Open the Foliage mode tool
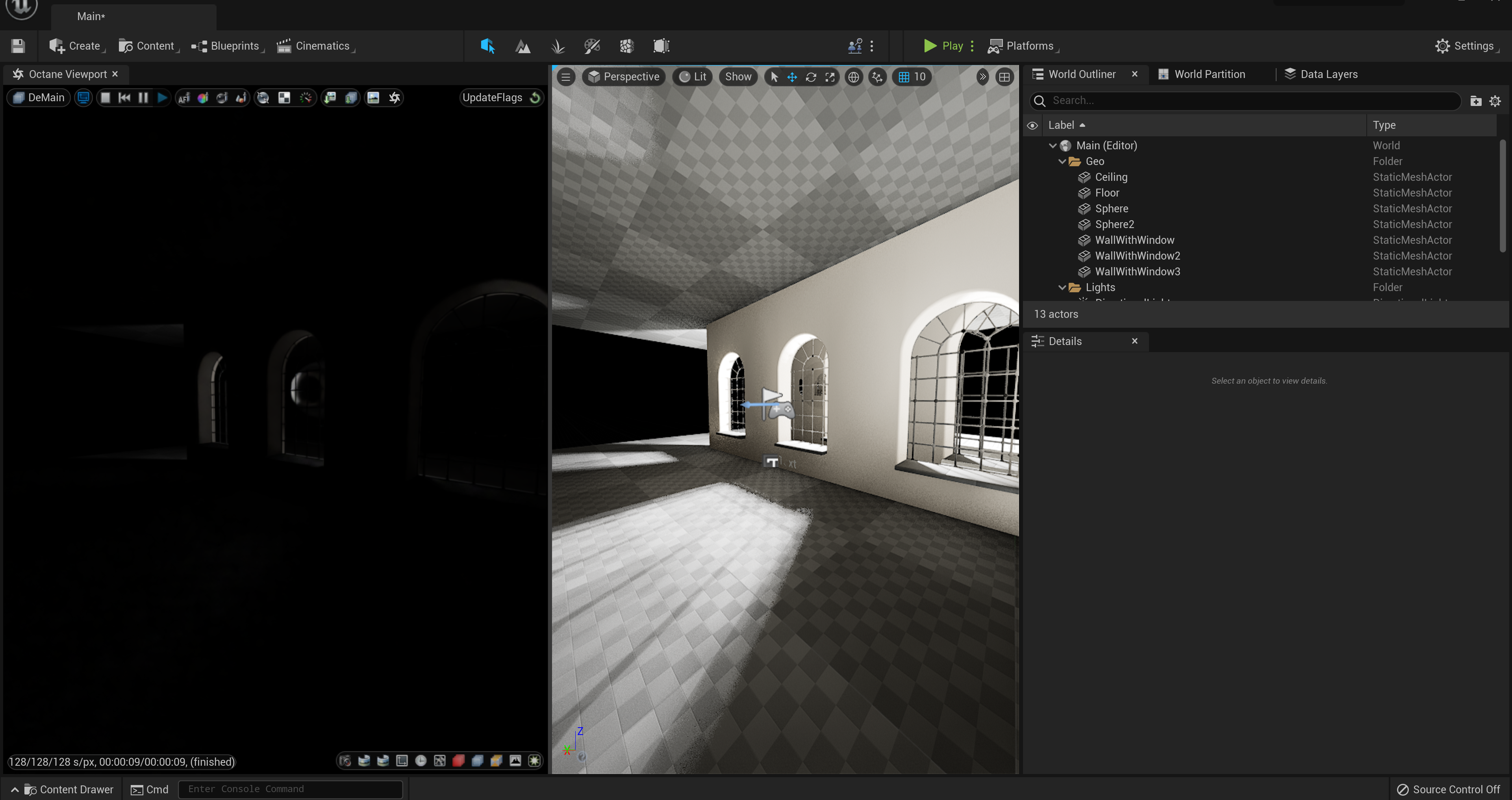The width and height of the screenshot is (1512, 800). click(558, 46)
